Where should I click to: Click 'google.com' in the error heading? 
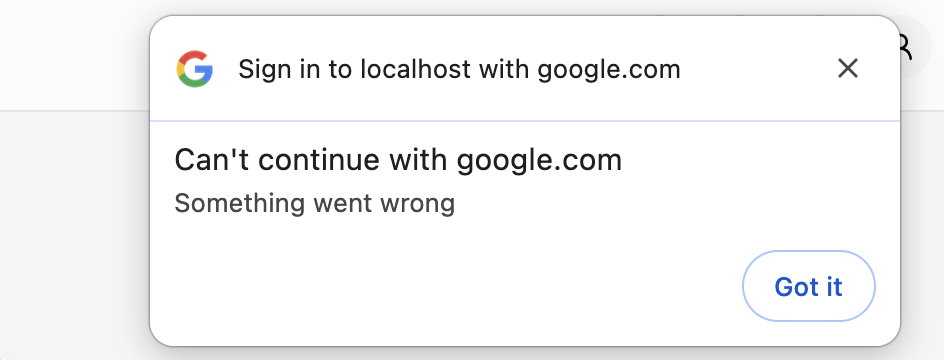(x=539, y=161)
